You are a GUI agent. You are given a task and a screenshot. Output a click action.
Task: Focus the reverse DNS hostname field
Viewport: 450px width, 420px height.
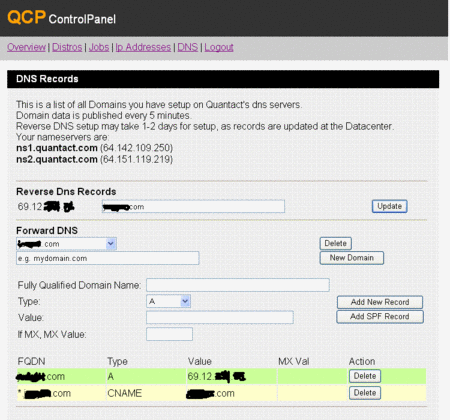193,206
